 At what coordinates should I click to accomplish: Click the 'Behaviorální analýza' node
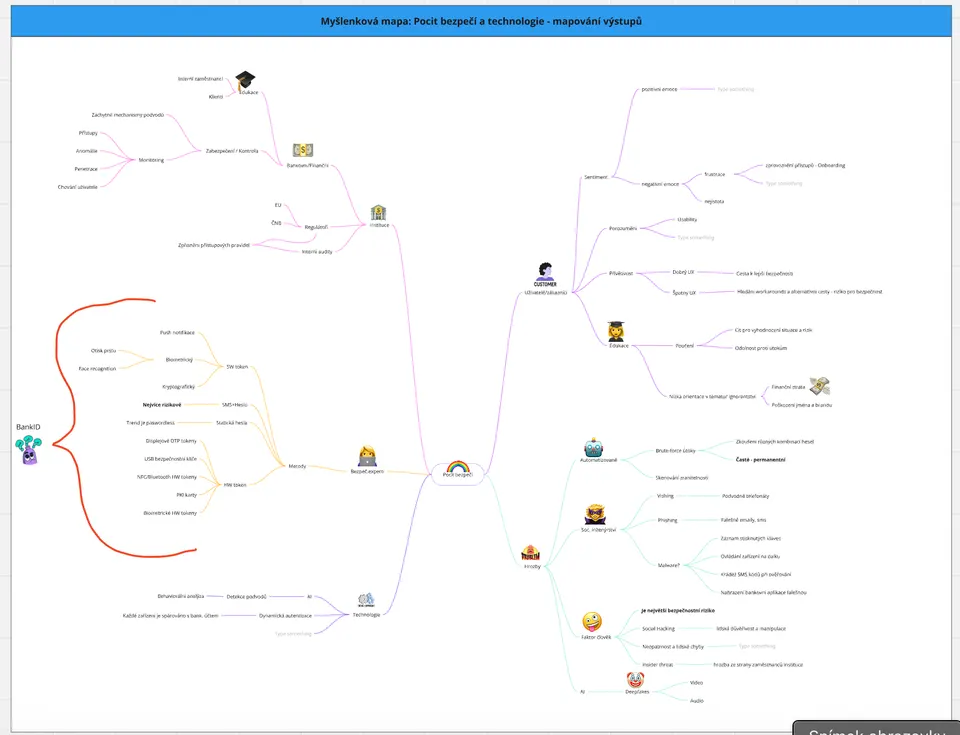coord(181,596)
